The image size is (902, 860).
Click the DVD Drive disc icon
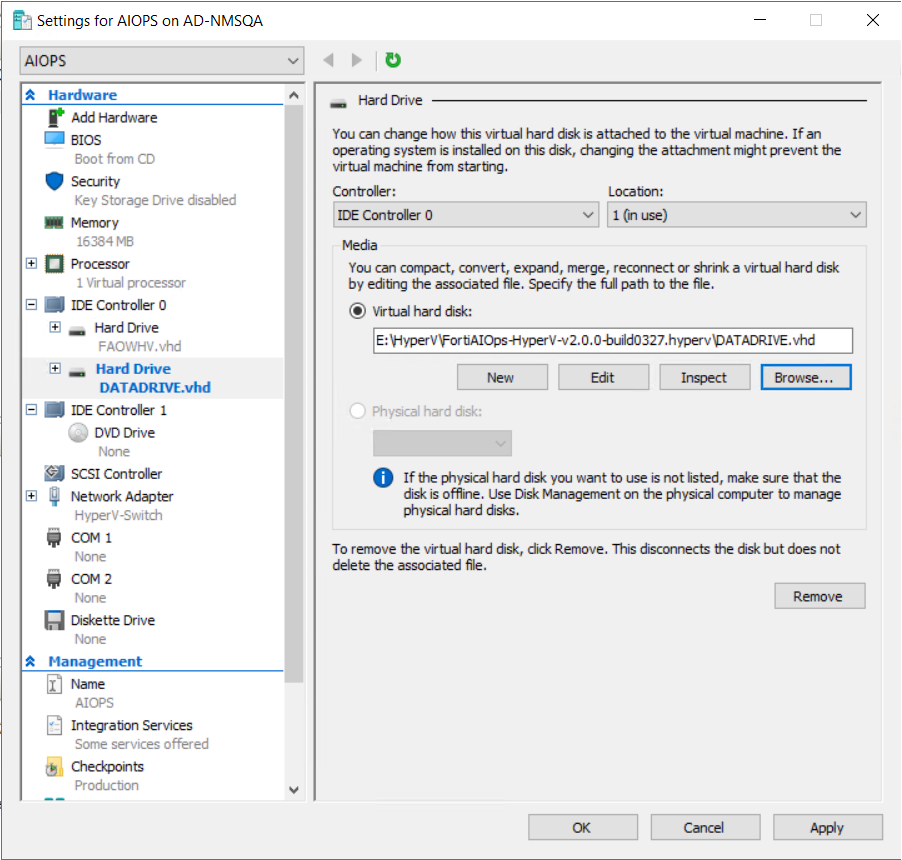point(78,433)
